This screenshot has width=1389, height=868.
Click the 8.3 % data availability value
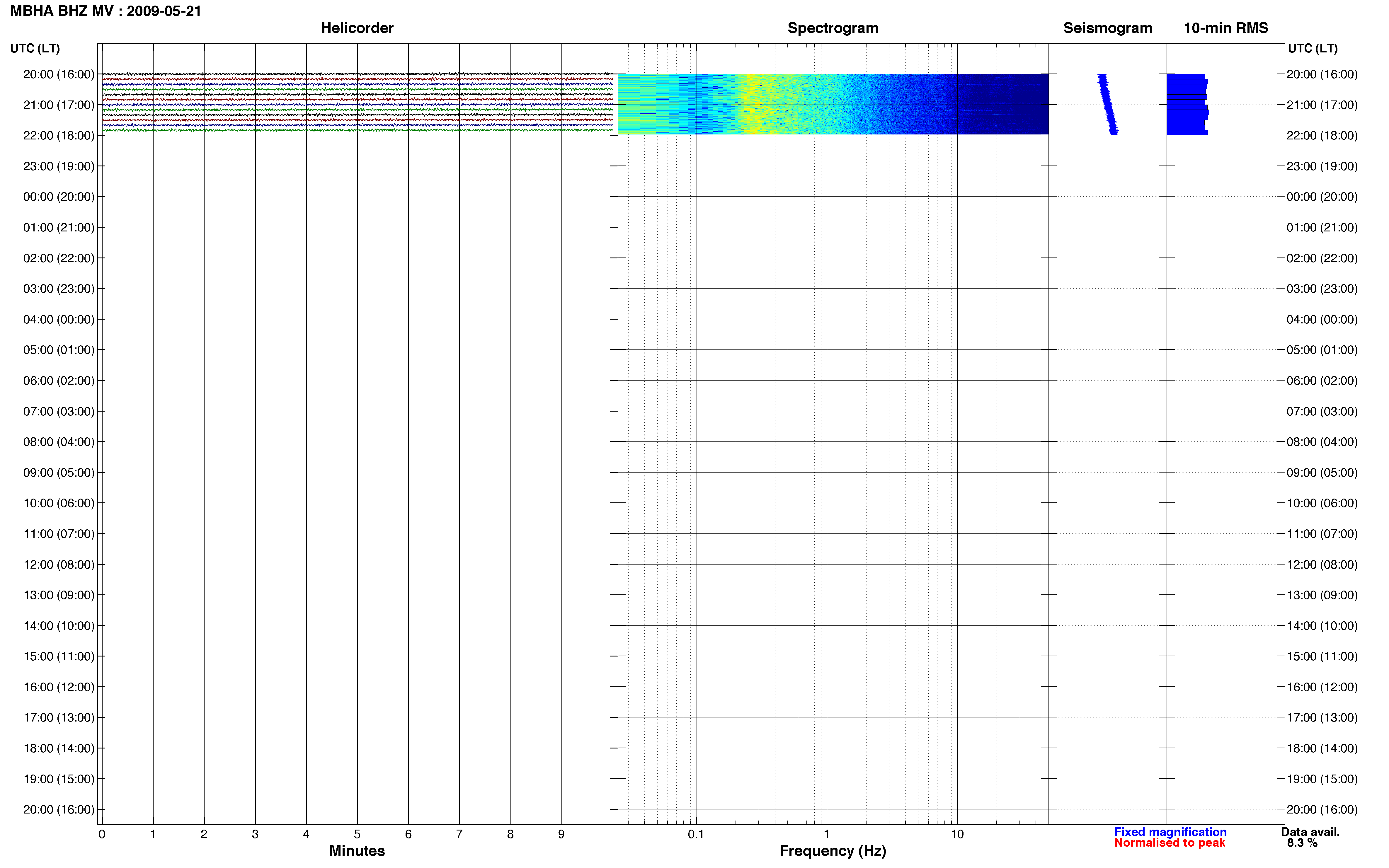tap(1302, 843)
